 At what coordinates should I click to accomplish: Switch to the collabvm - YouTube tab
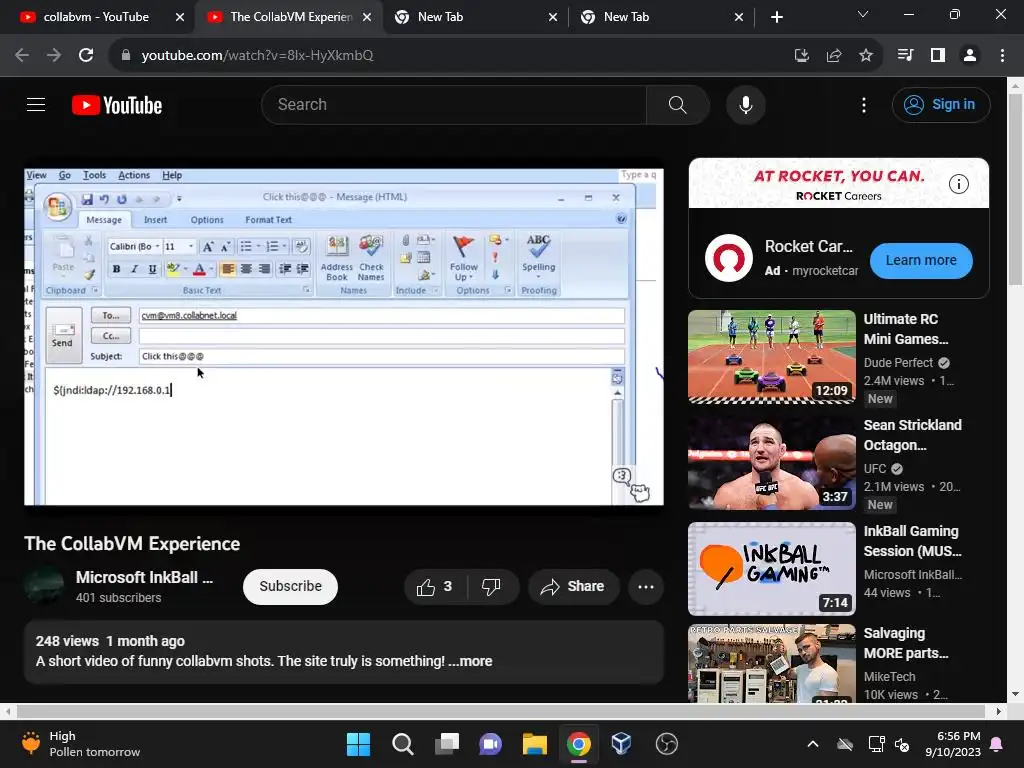[96, 17]
